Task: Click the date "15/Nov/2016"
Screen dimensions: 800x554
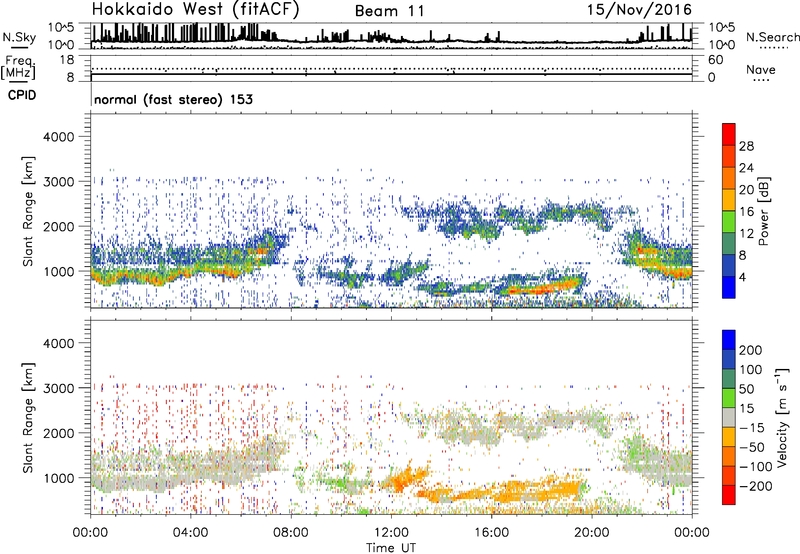Action: [x=639, y=9]
